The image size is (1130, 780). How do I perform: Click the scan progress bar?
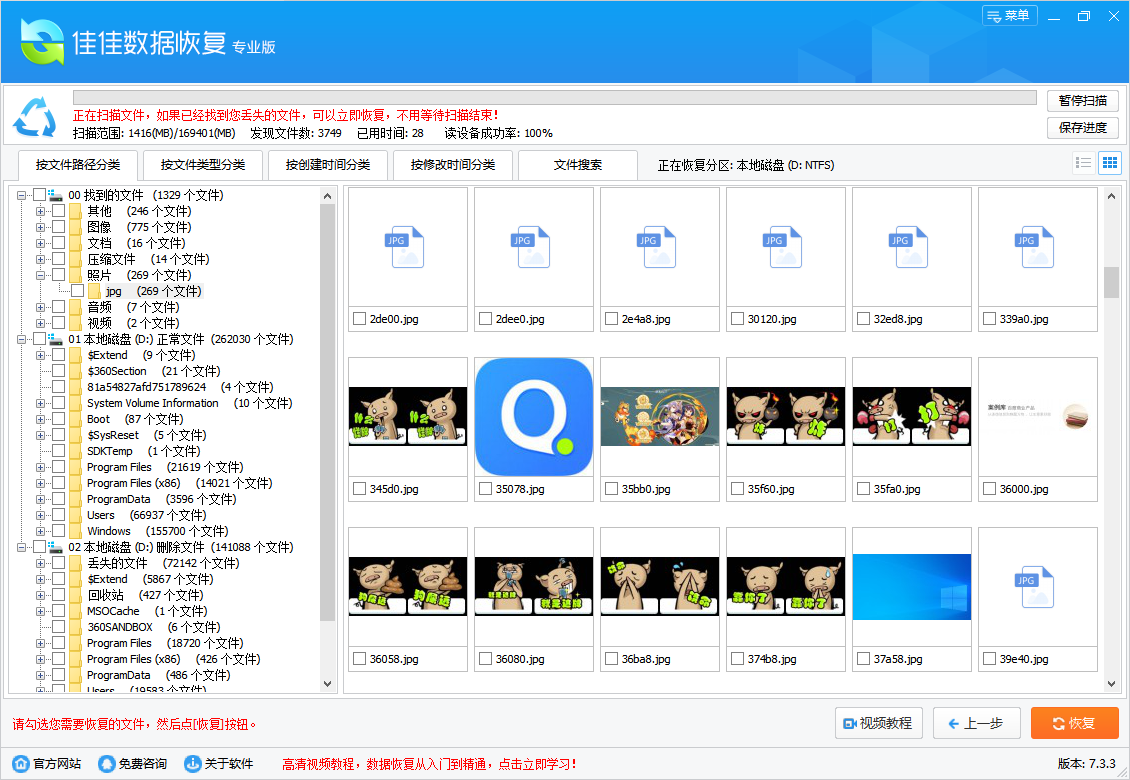pyautogui.click(x=550, y=97)
